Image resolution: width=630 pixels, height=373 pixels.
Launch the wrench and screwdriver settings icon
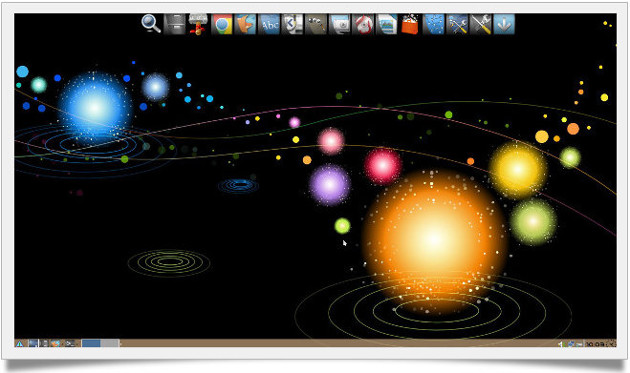pos(481,24)
